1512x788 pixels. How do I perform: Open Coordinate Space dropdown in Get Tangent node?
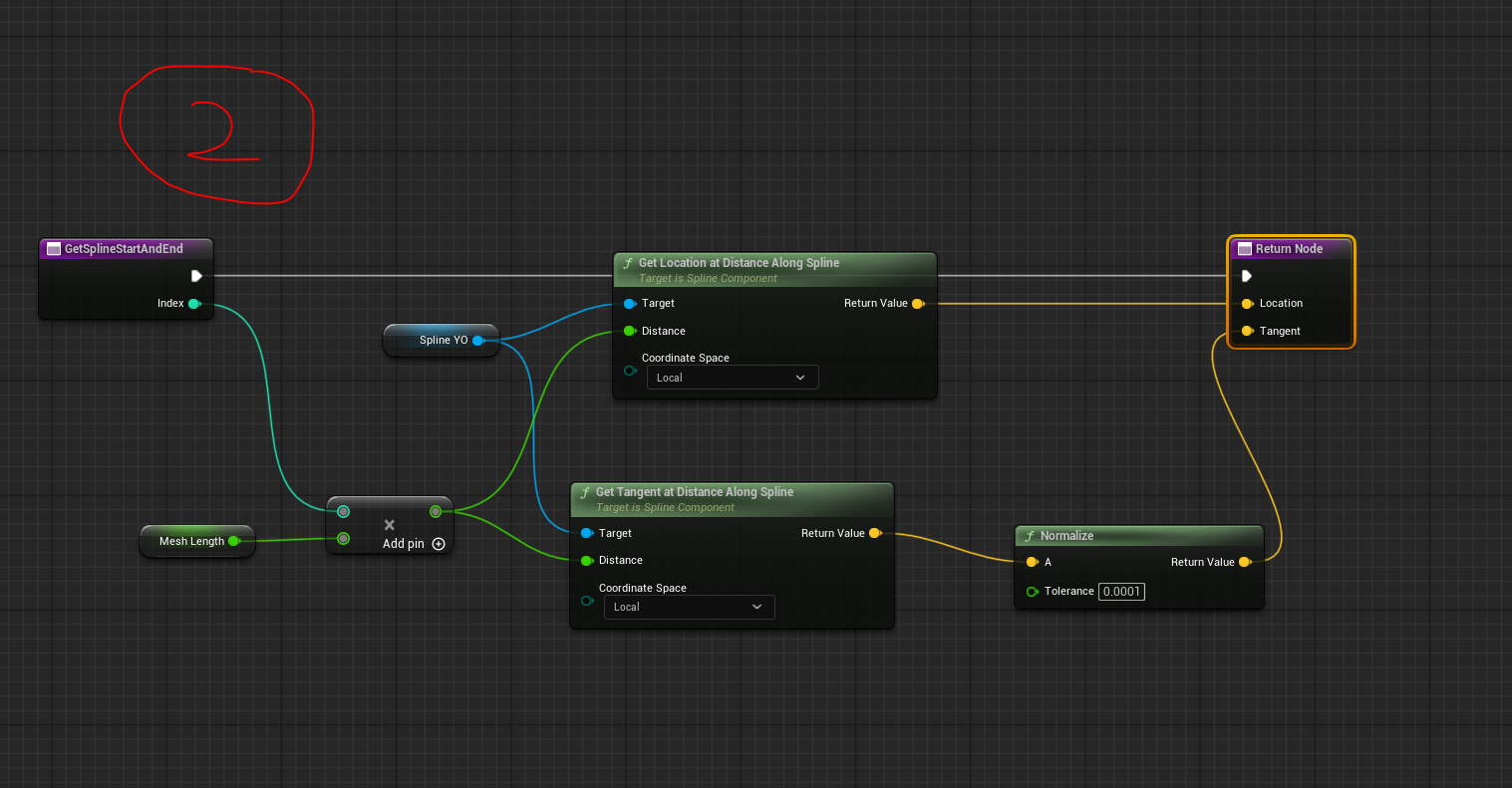(x=690, y=607)
